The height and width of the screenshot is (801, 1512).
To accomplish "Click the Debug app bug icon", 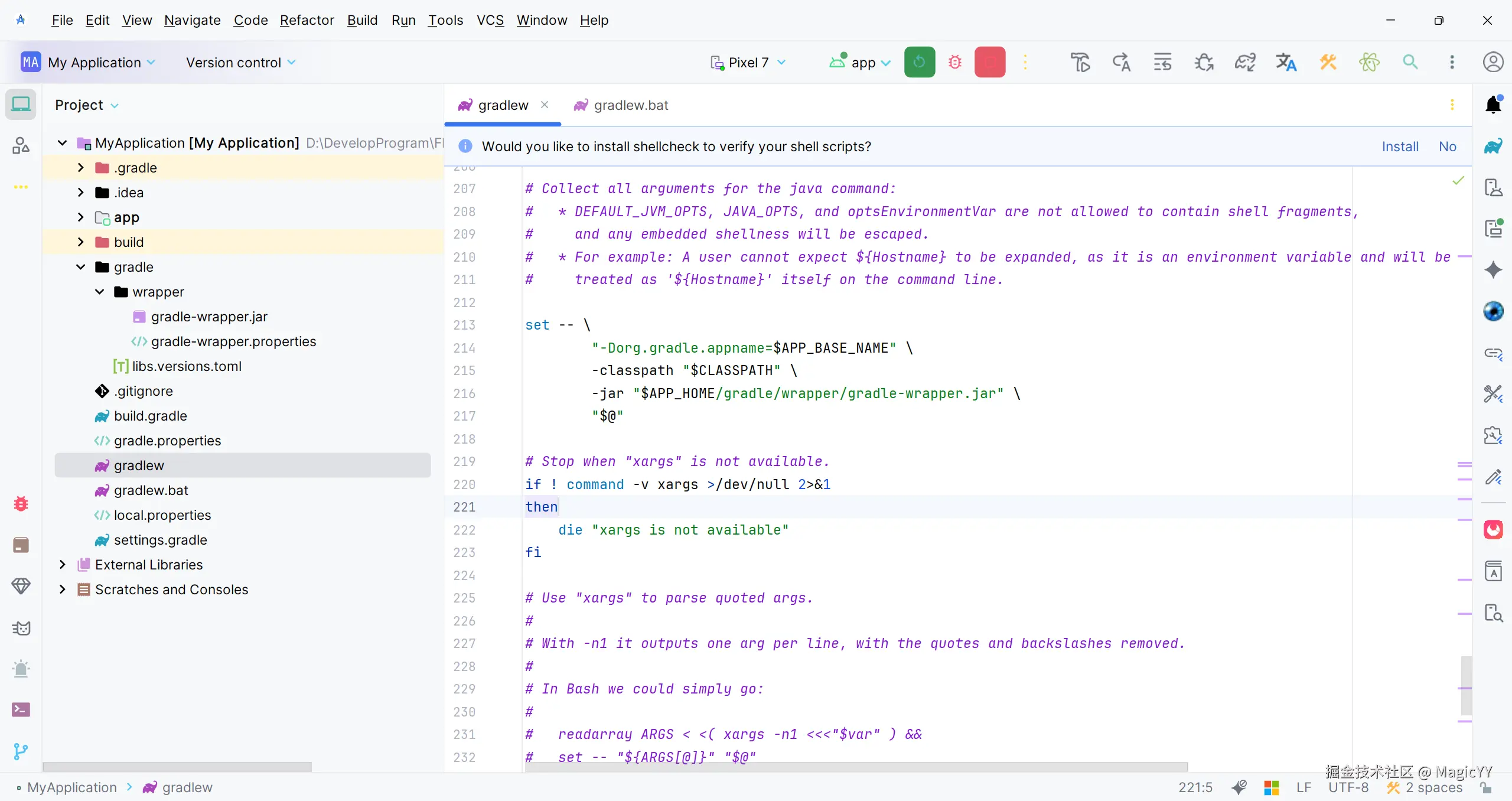I will click(x=954, y=62).
